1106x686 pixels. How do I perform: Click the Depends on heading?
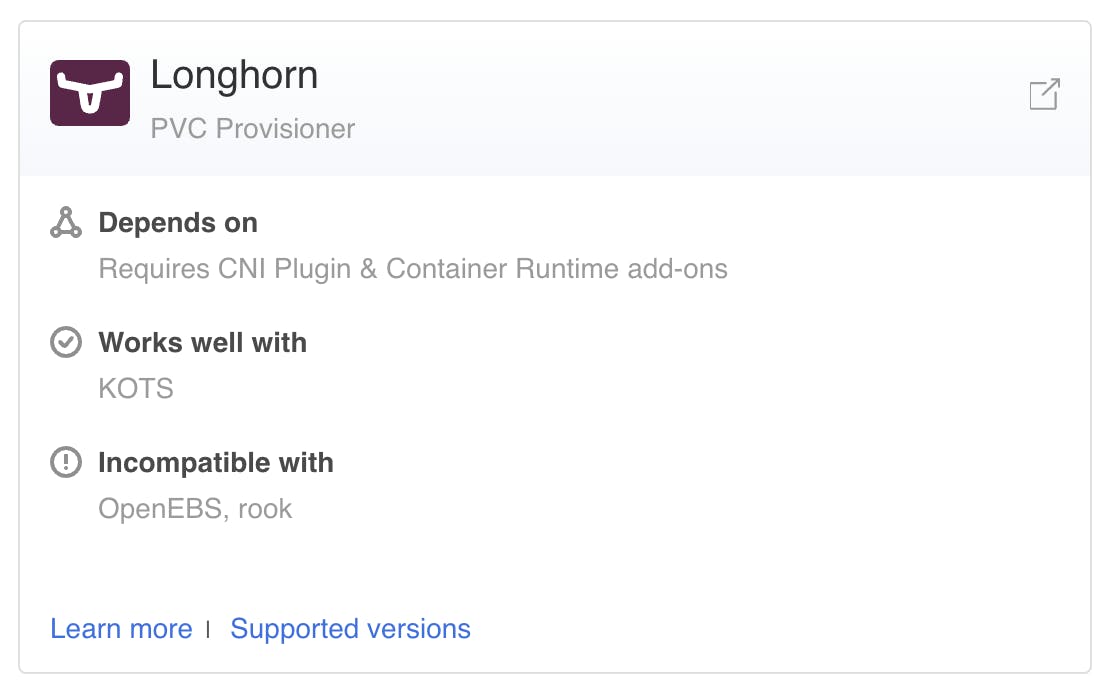(178, 223)
